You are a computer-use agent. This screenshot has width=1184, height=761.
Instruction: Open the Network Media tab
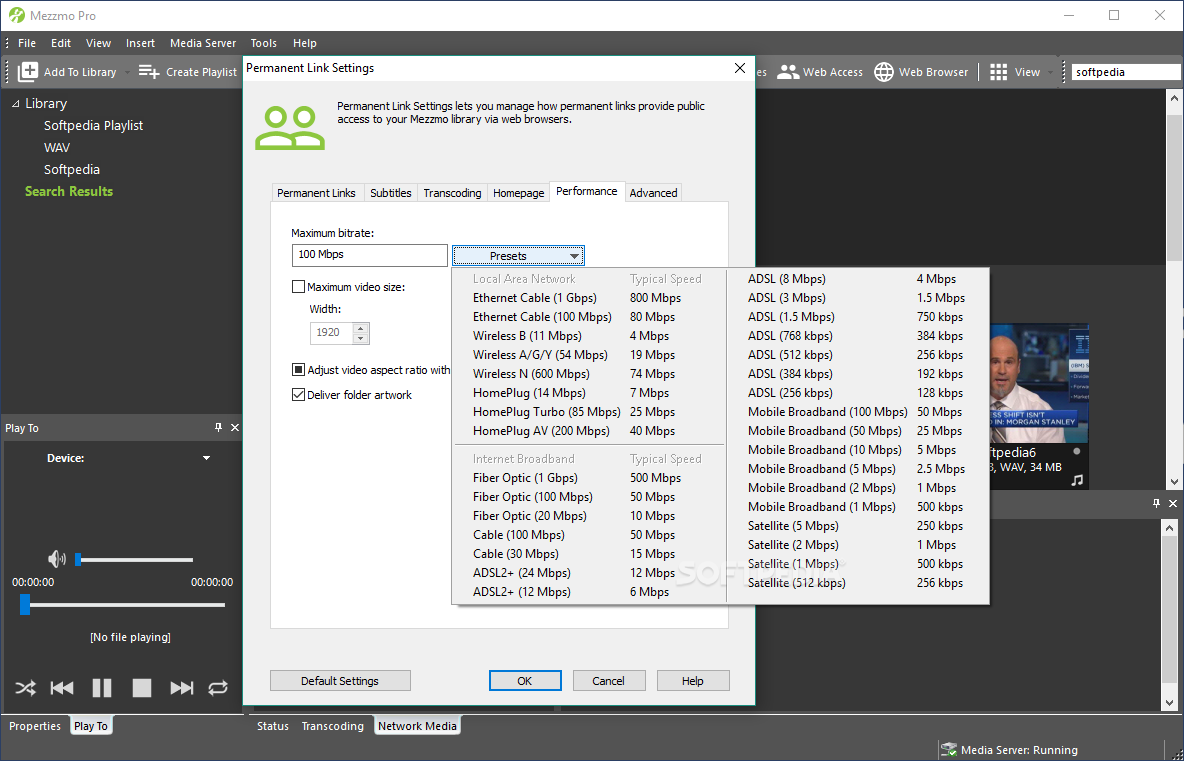coord(418,726)
